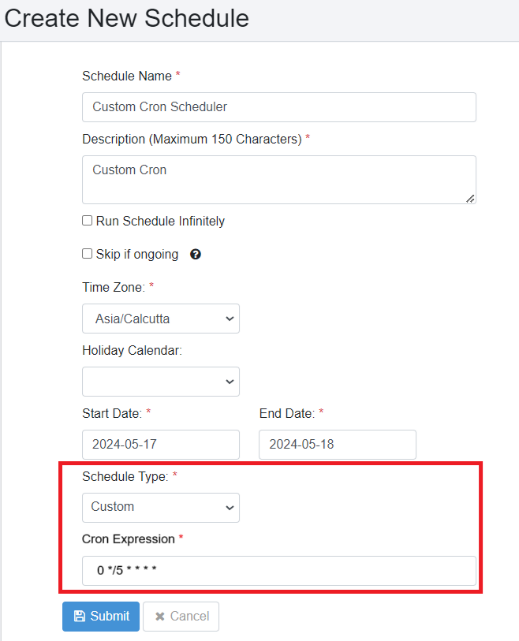The image size is (519, 641).
Task: Click the description box resize handle
Action: coord(470,199)
